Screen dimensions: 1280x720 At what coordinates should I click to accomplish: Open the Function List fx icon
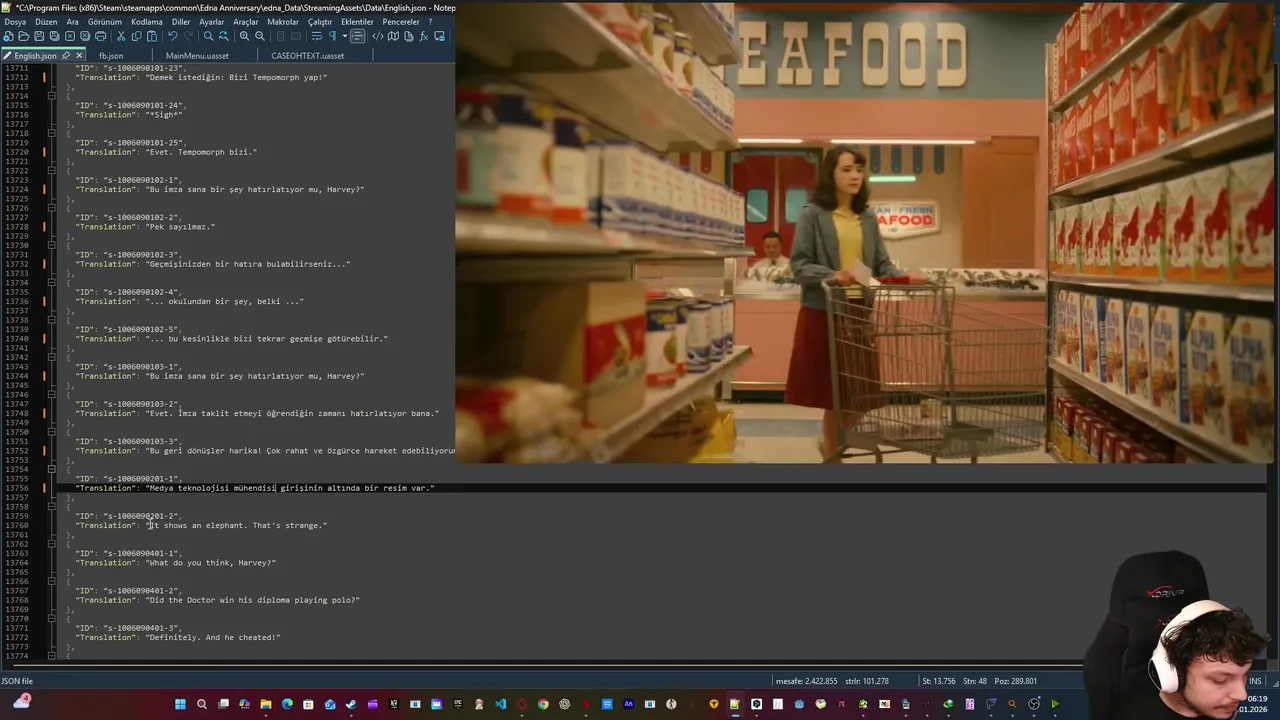point(424,36)
